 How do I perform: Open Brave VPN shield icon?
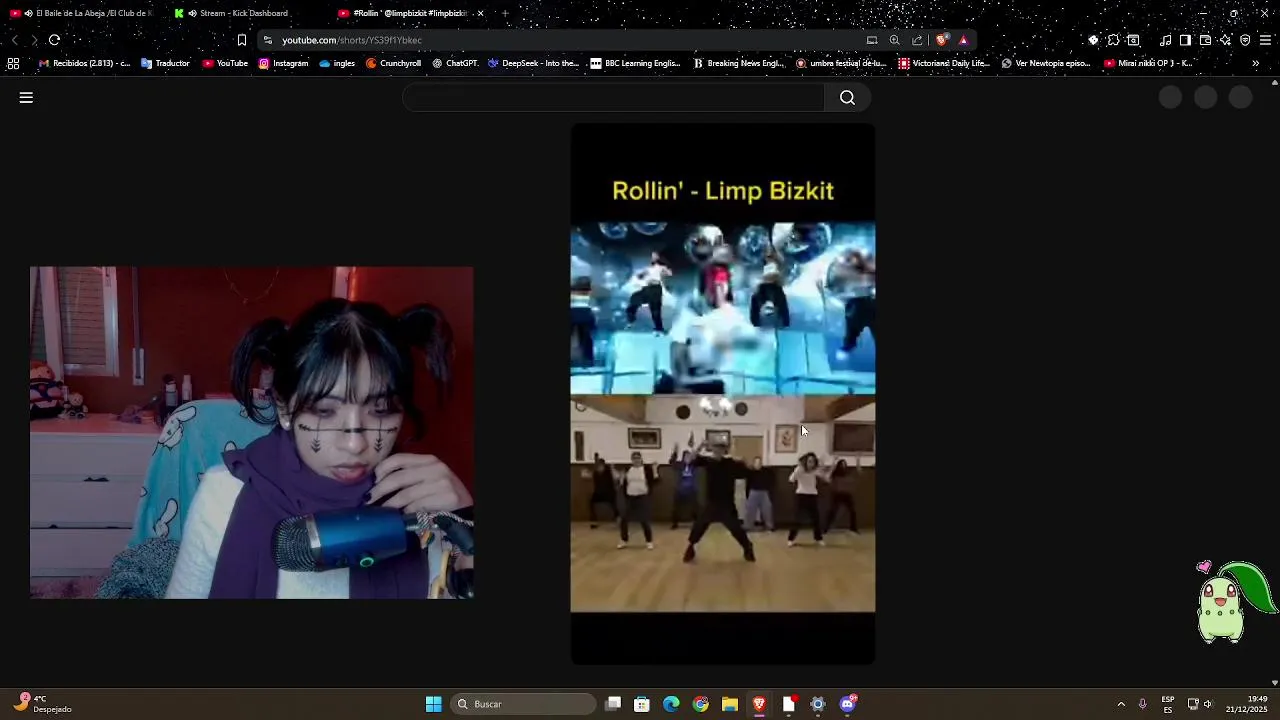click(1245, 40)
